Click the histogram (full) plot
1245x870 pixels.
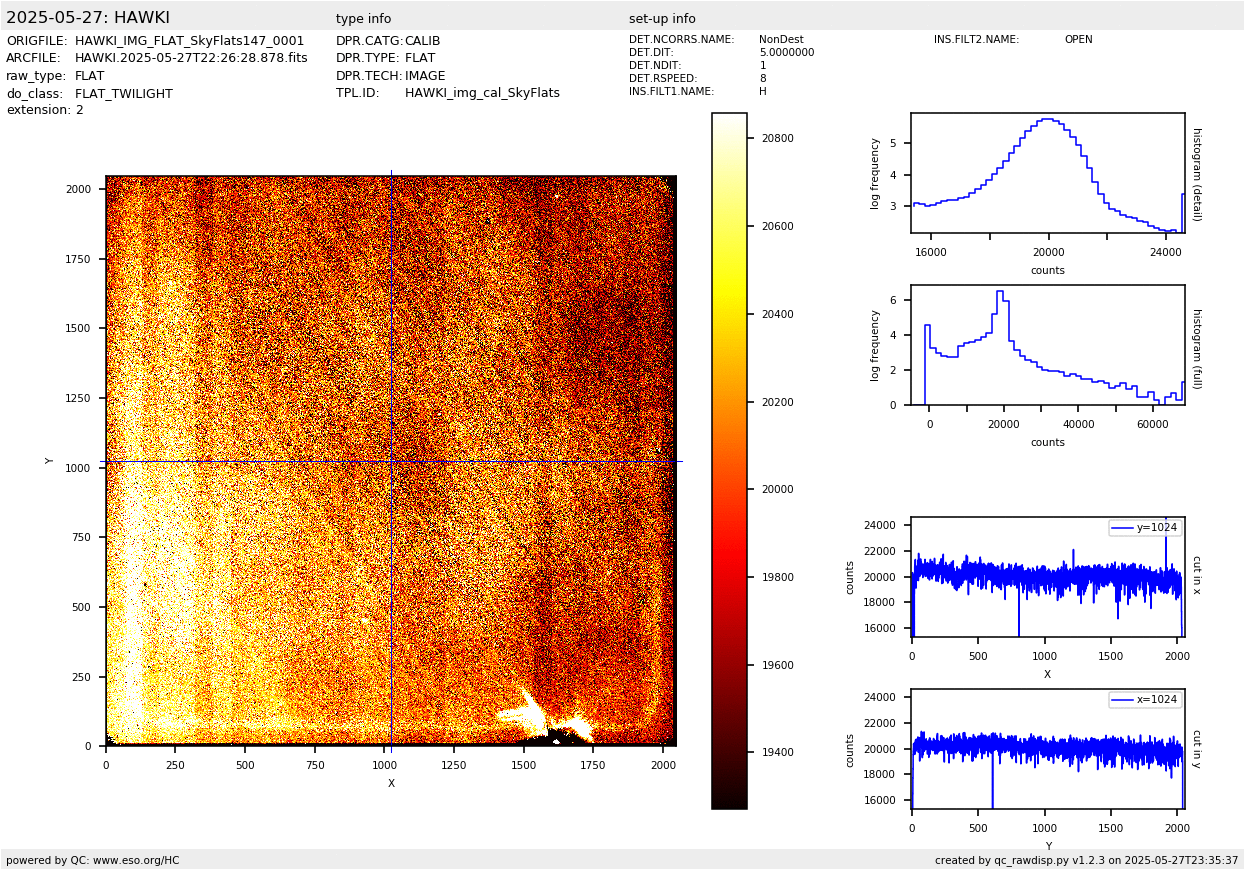tap(1047, 345)
